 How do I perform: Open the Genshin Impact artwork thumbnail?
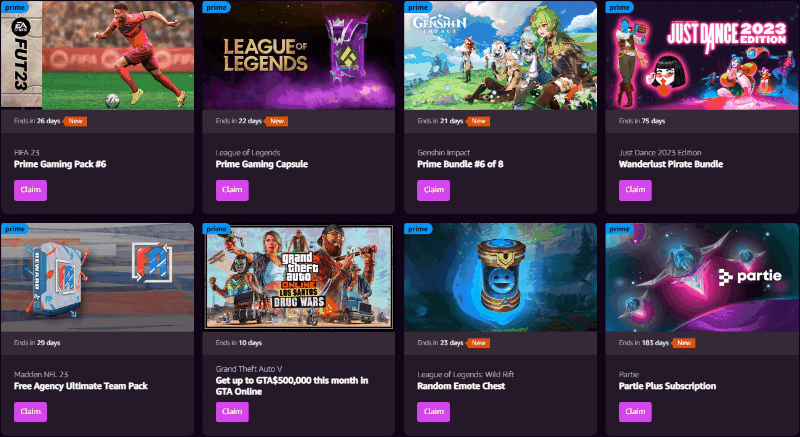501,55
